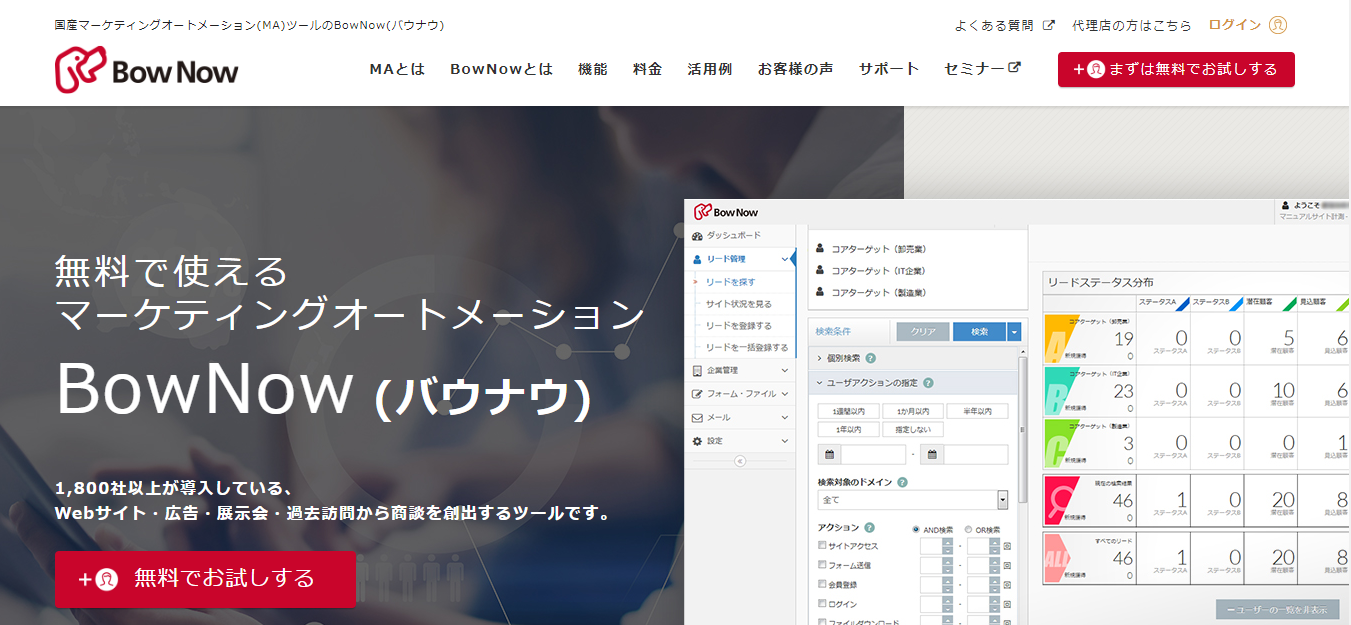Click the person icon beside コアターゲット（IT企業）
This screenshot has height=625, width=1351.
pyautogui.click(x=820, y=270)
